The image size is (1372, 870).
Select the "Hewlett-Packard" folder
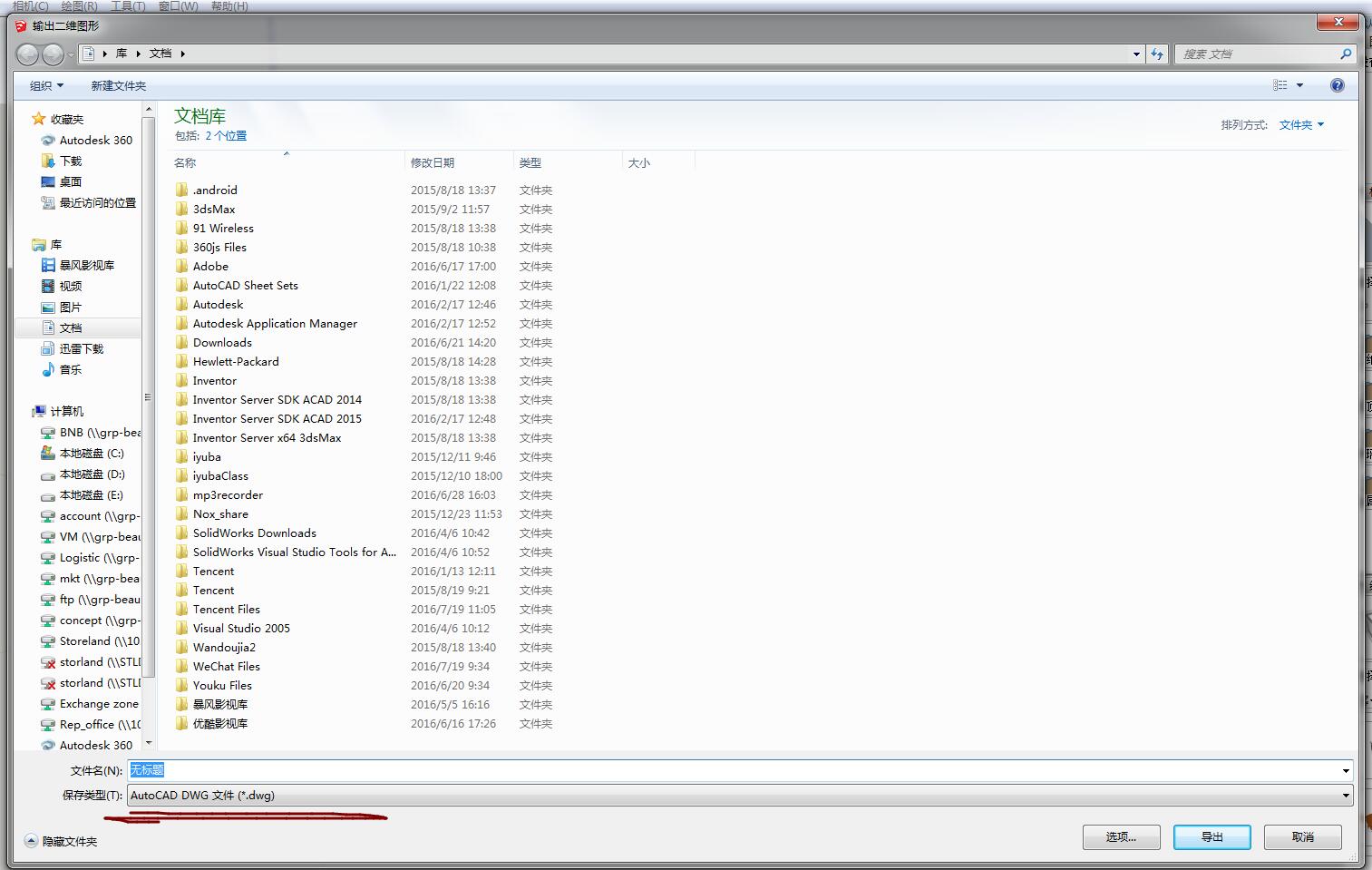point(236,361)
